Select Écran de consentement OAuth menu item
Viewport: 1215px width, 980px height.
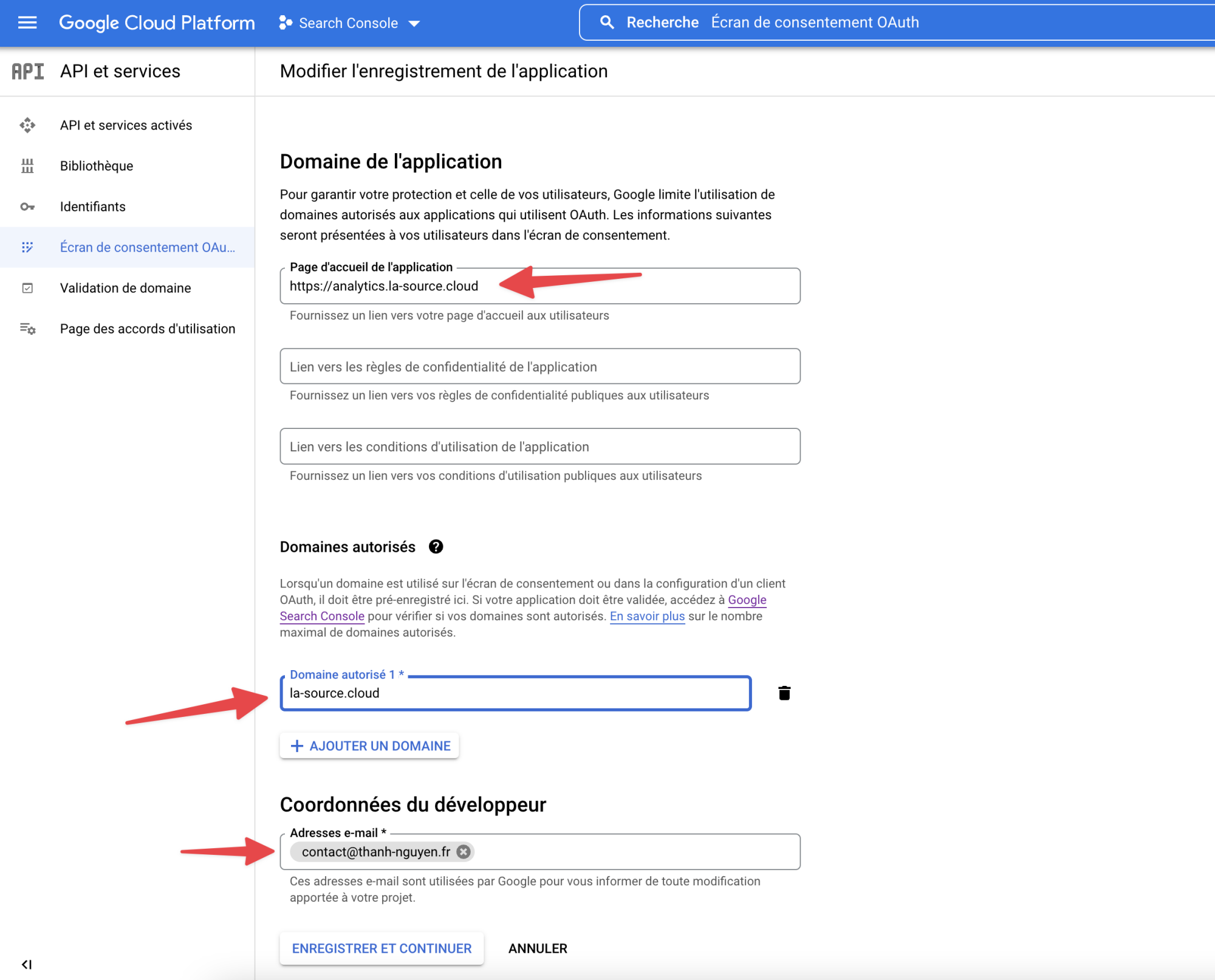[x=147, y=247]
